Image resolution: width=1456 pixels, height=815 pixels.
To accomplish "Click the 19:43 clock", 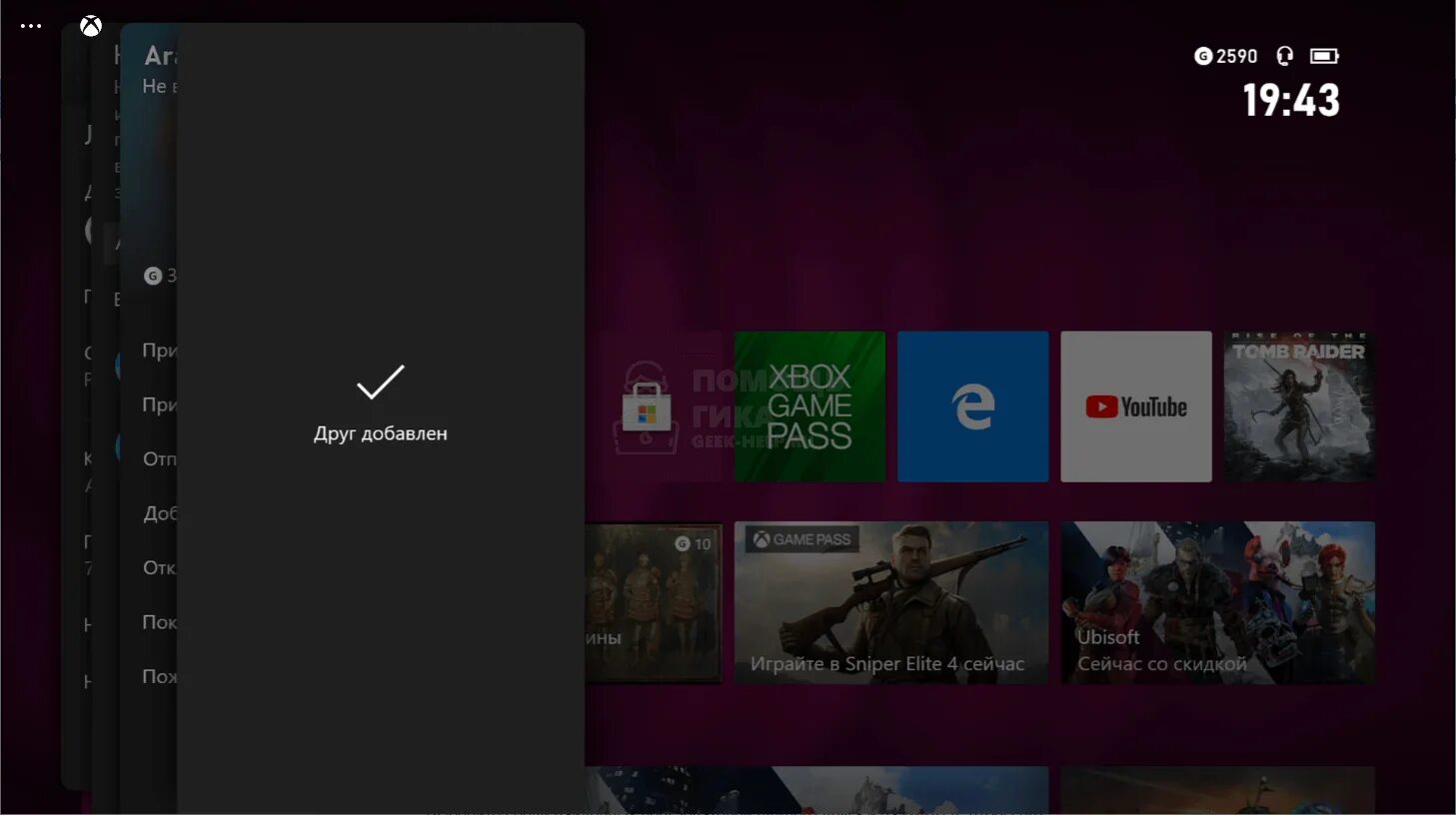I will coord(1291,100).
